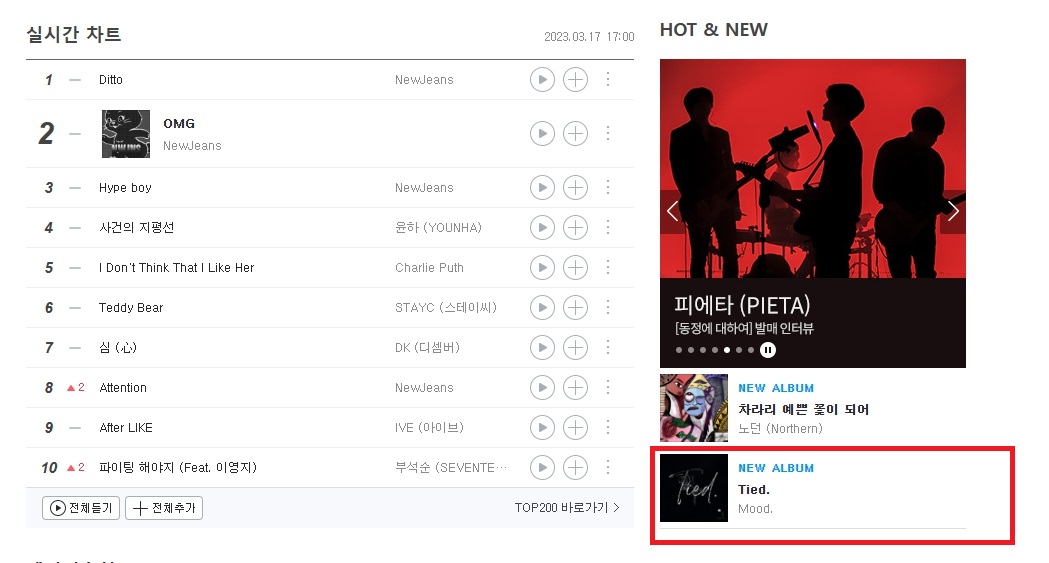Open TOP200 바로가기 link
1049x563 pixels.
click(x=567, y=508)
